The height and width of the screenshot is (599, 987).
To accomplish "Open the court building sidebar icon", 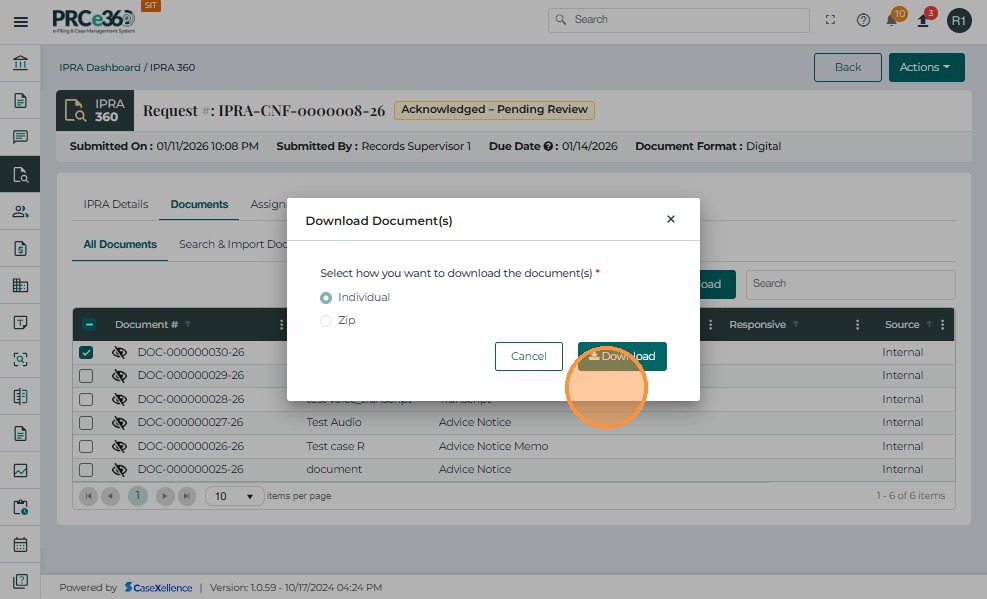I will pos(20,63).
